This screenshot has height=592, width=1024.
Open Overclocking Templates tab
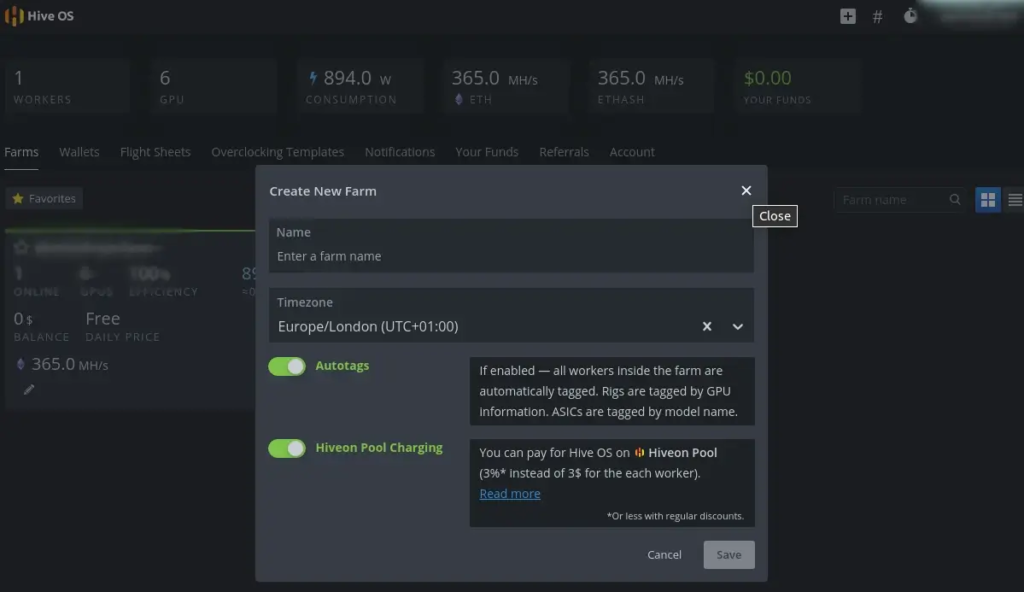[278, 152]
